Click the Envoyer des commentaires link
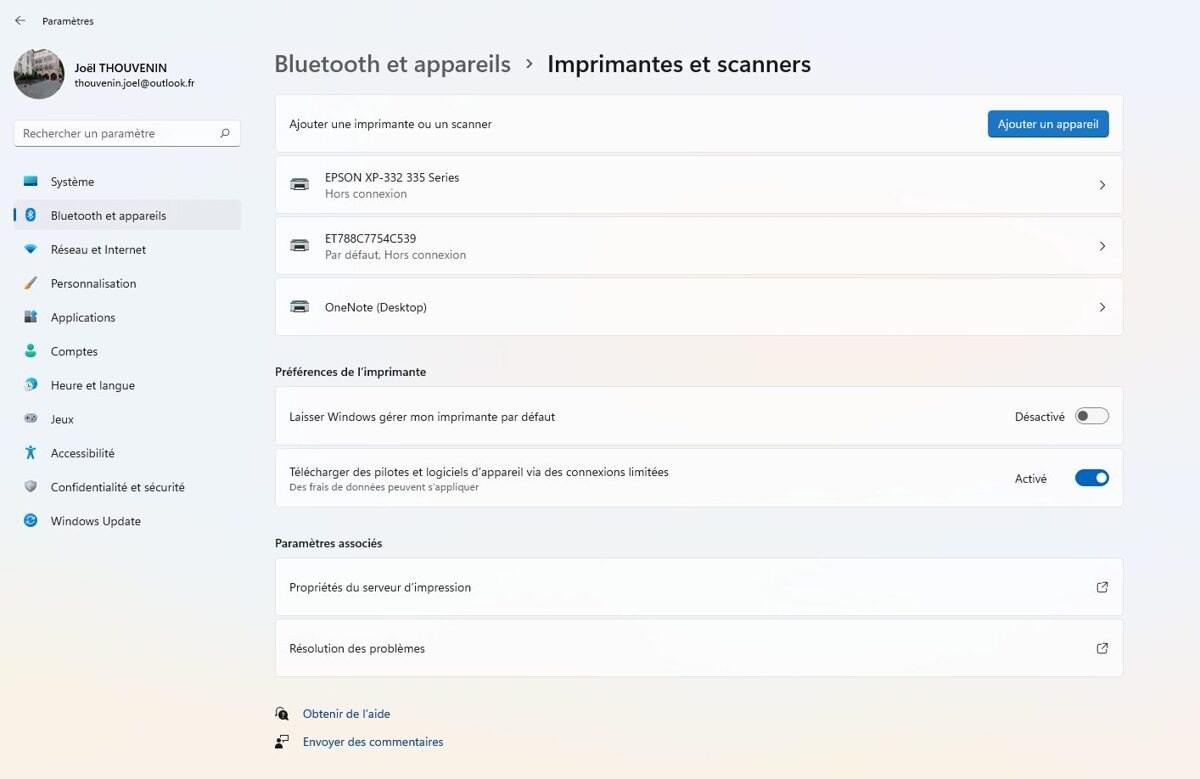This screenshot has width=1200, height=779. [373, 742]
